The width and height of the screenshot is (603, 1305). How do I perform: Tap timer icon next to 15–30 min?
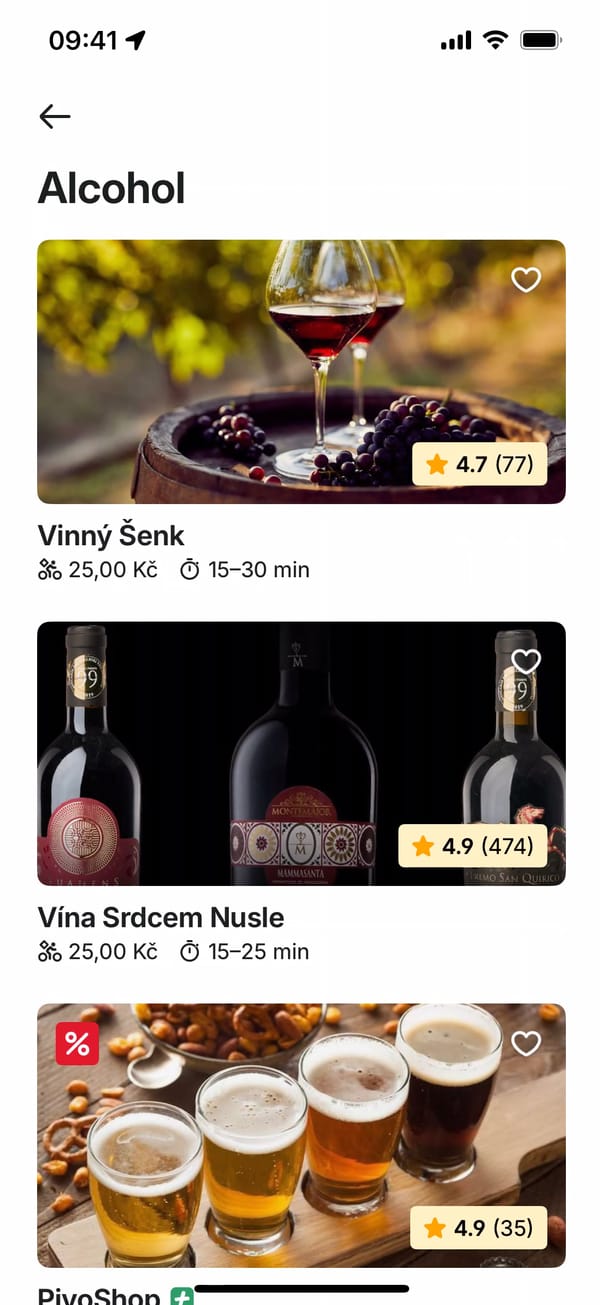[190, 570]
